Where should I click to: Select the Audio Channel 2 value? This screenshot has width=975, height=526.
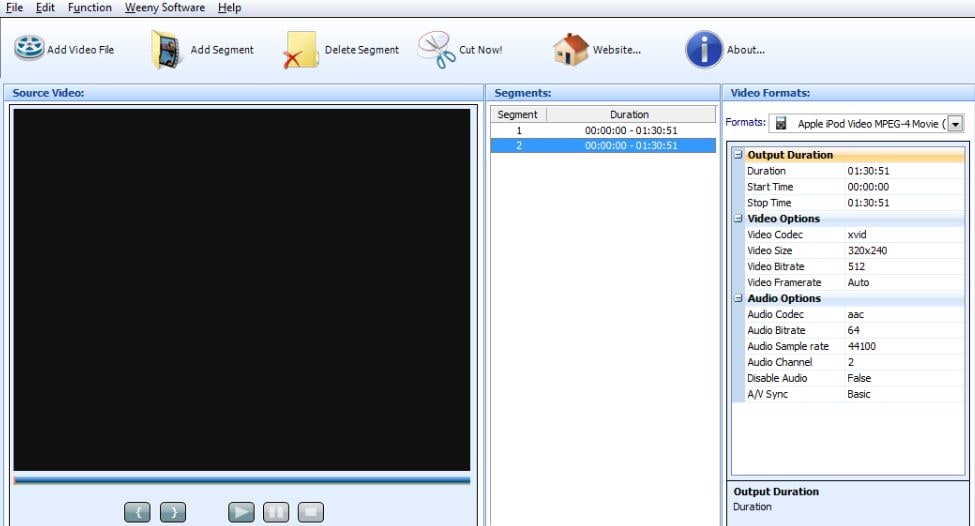(x=904, y=362)
